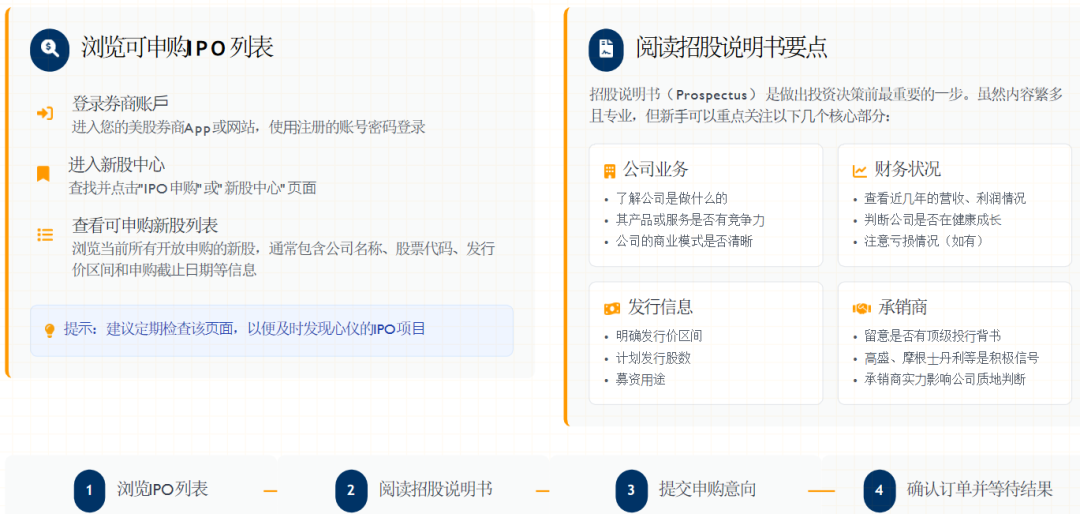
Task: Click the bullet 计划发行股数
Action: pos(653,358)
